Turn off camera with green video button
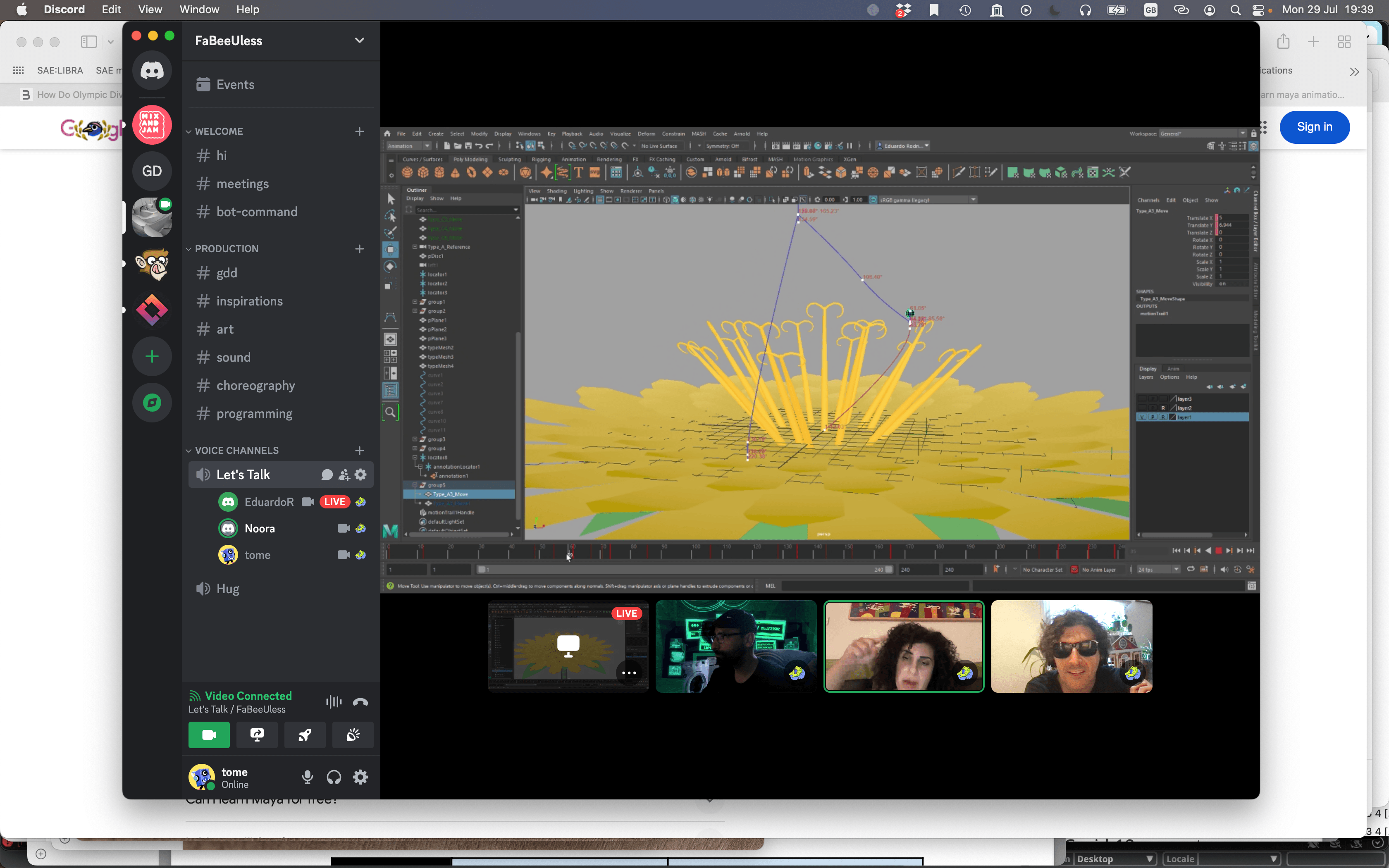The height and width of the screenshot is (868, 1389). click(209, 735)
